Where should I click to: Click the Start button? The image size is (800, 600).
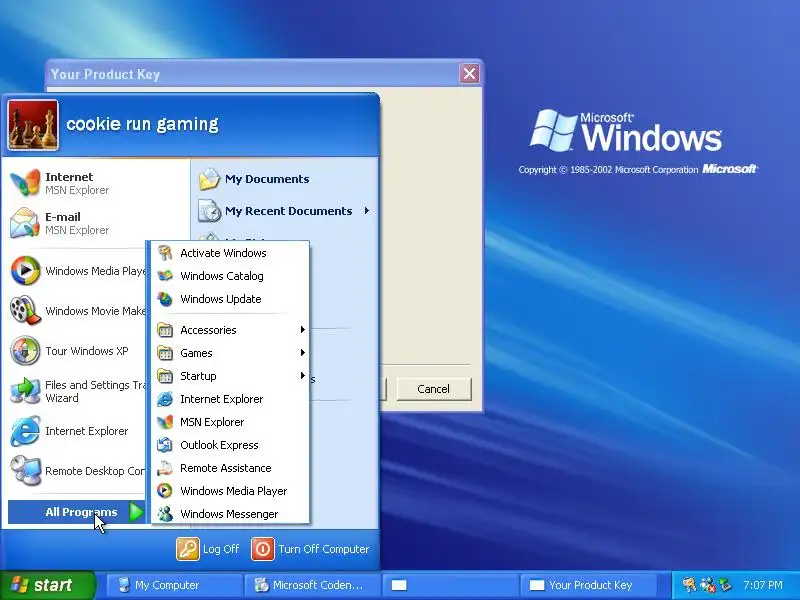[47, 585]
